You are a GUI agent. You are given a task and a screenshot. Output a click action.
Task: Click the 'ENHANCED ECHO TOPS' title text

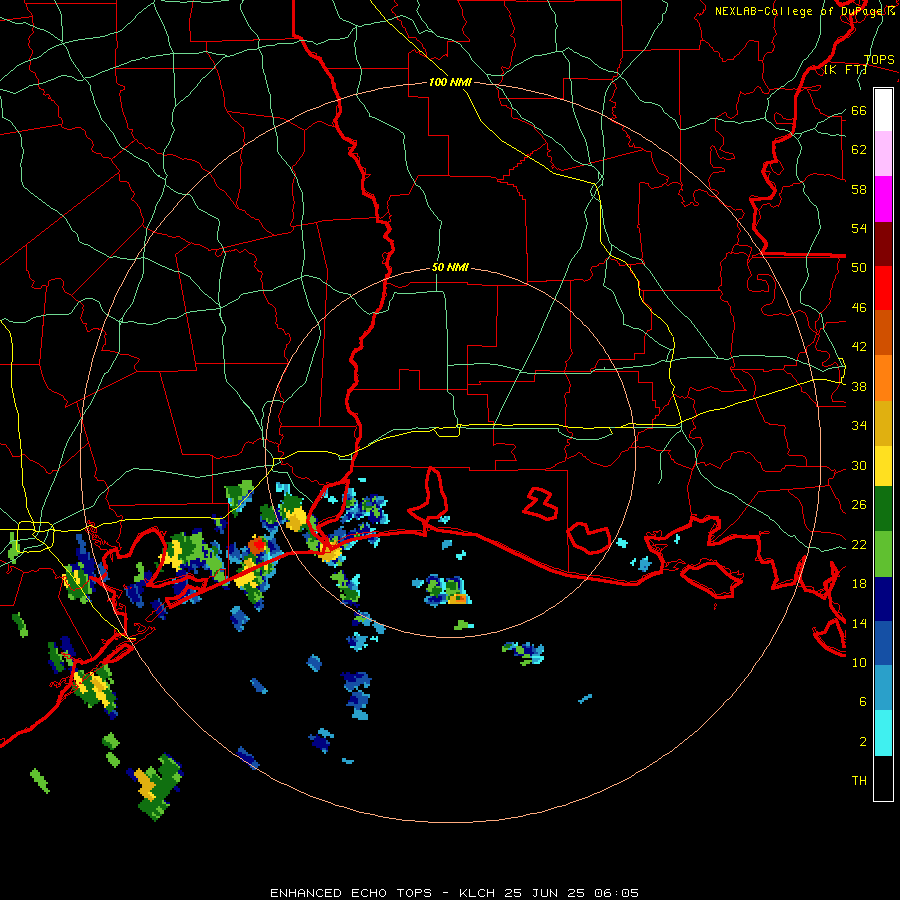coord(350,893)
